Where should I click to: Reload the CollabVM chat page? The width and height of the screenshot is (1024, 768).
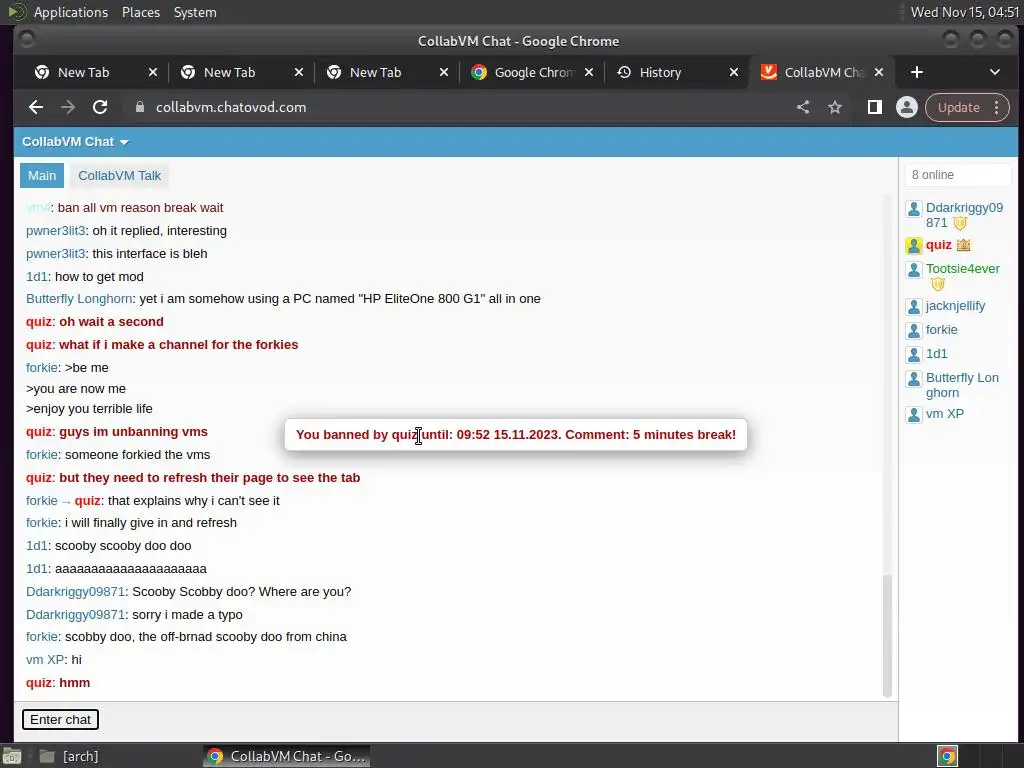click(x=100, y=107)
